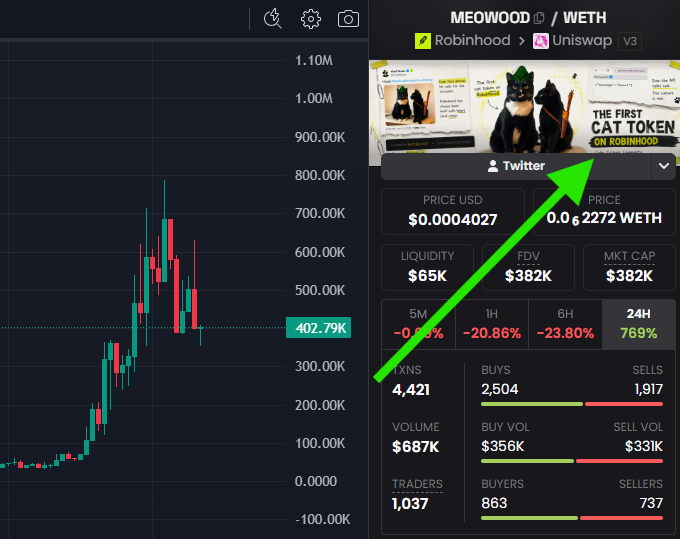Click the MKT CAP $382K box
The image size is (680, 539).
(629, 267)
